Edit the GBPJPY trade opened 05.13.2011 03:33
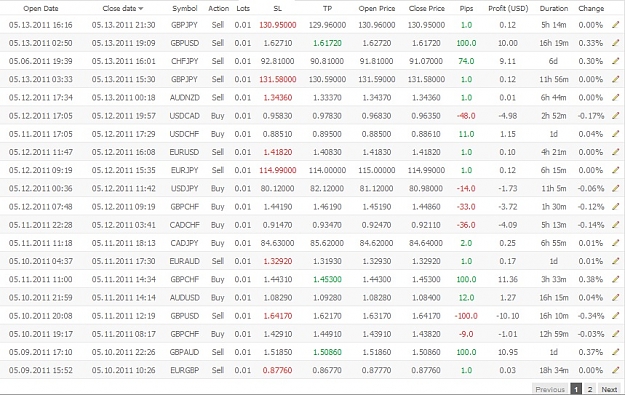Viewport: 625px width, 395px height. 616,79
